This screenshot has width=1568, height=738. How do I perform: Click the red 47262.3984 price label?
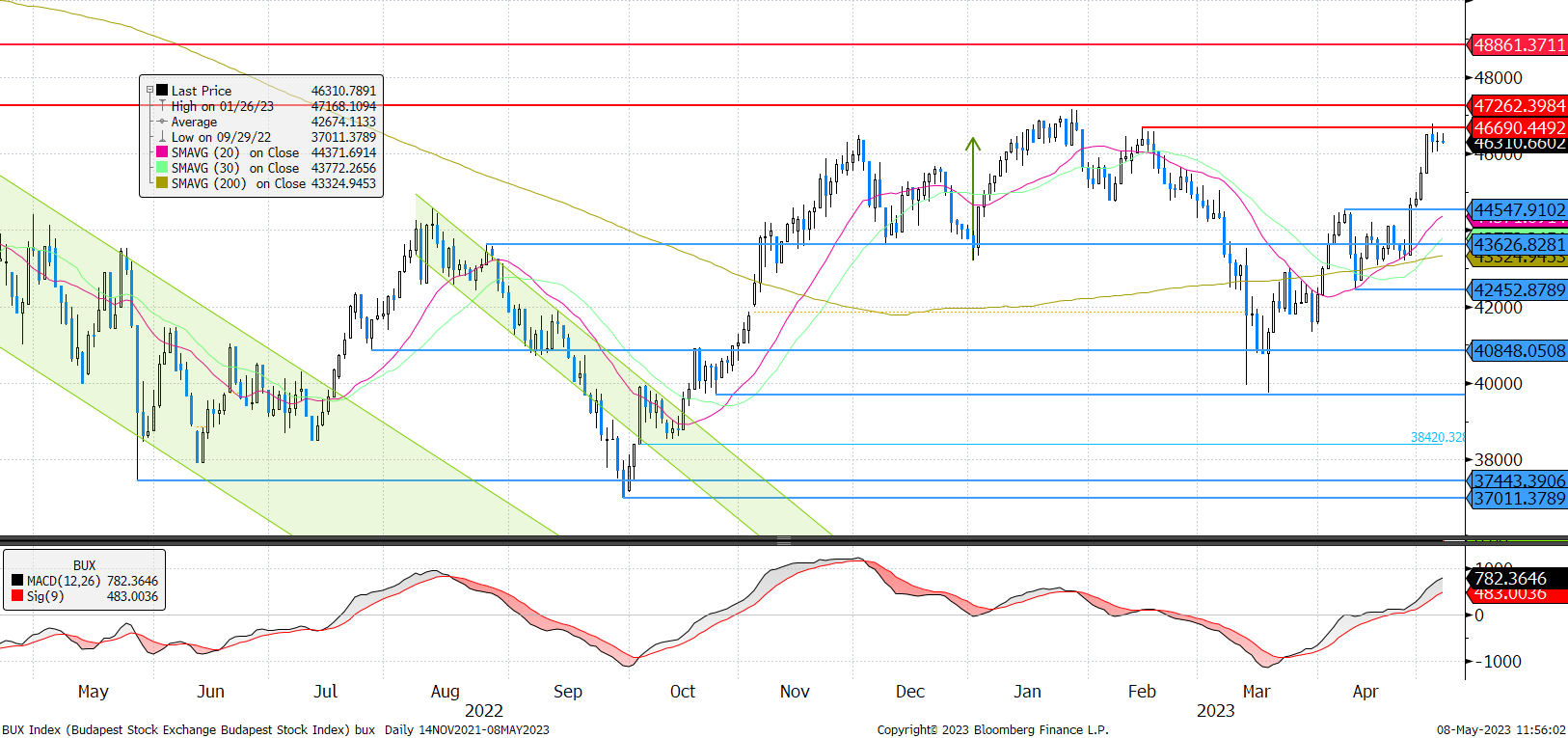tap(1519, 105)
